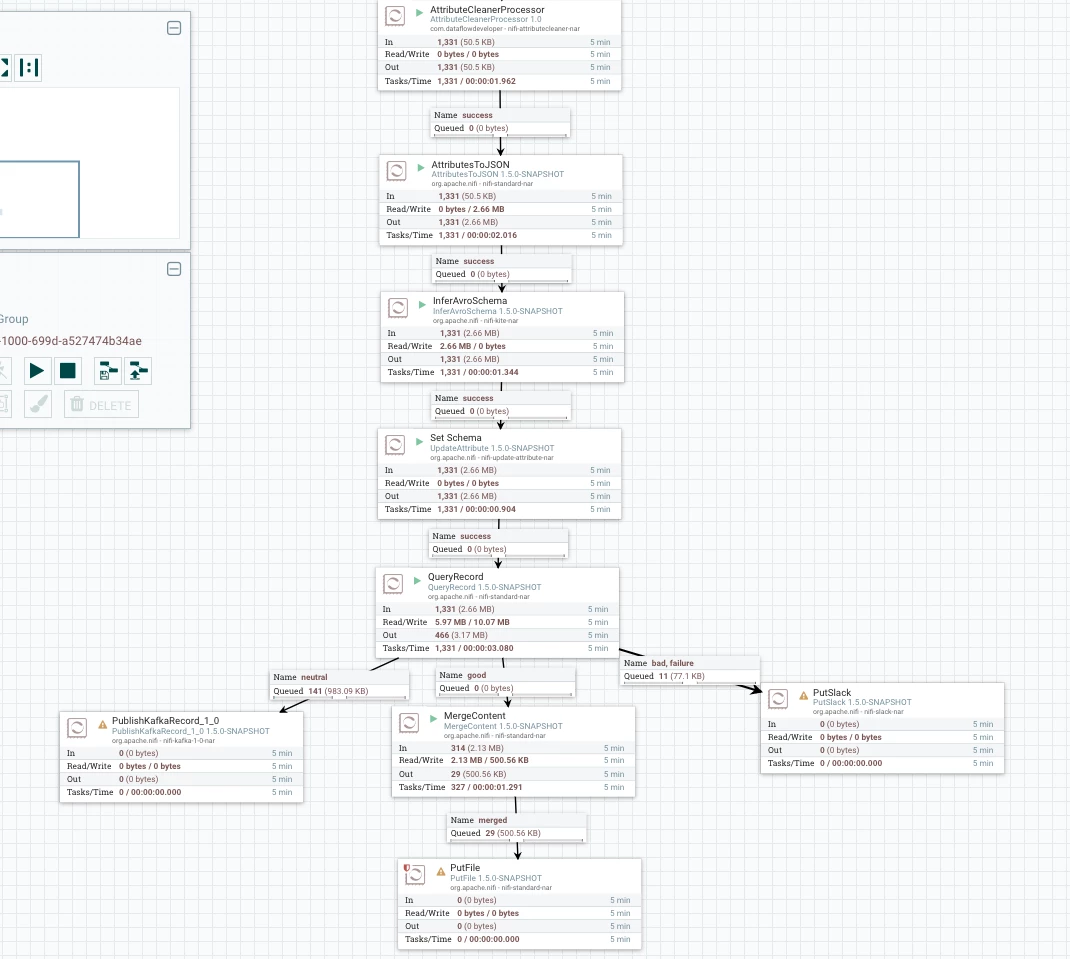Screen dimensions: 1070x959
Task: Click the AttributesToJSON processor icon
Action: point(396,171)
